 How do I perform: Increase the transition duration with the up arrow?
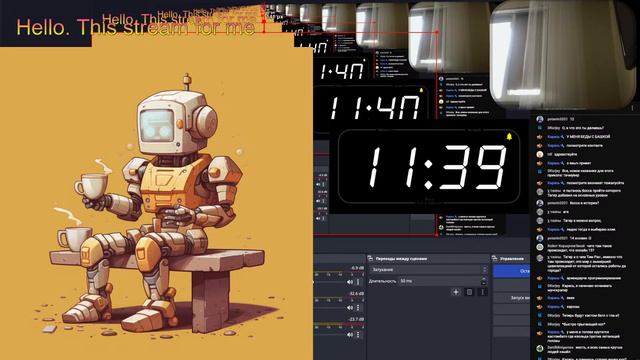coord(484,279)
